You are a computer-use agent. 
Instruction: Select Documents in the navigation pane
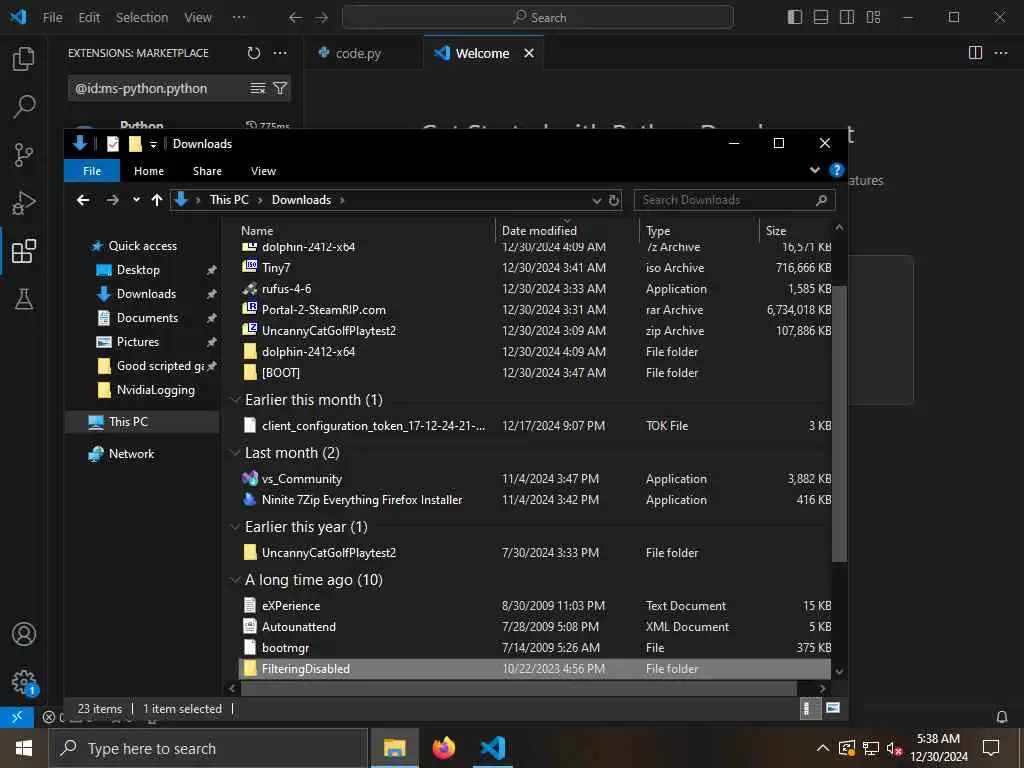click(x=147, y=318)
